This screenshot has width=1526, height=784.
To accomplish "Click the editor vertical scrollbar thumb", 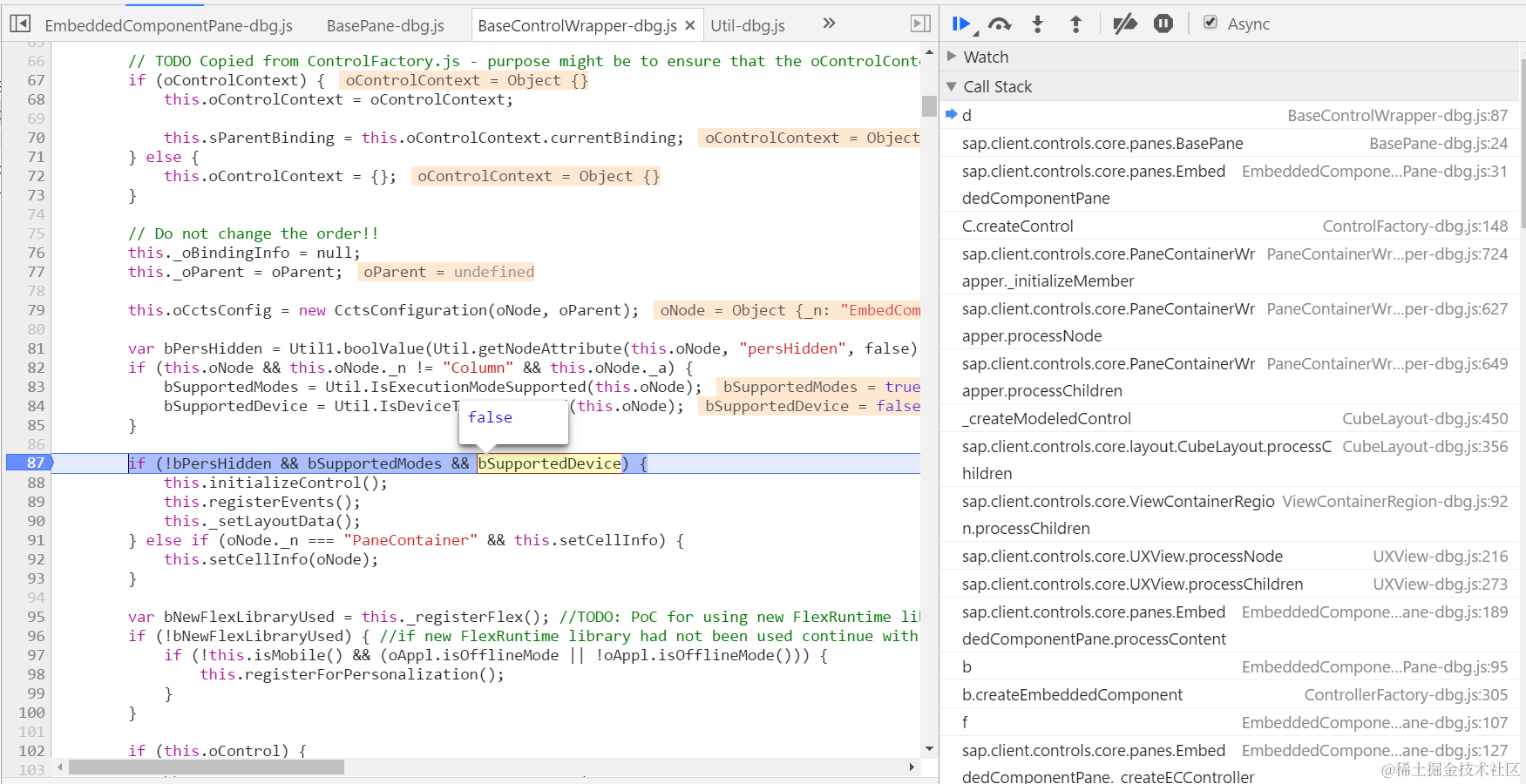I will (929, 106).
